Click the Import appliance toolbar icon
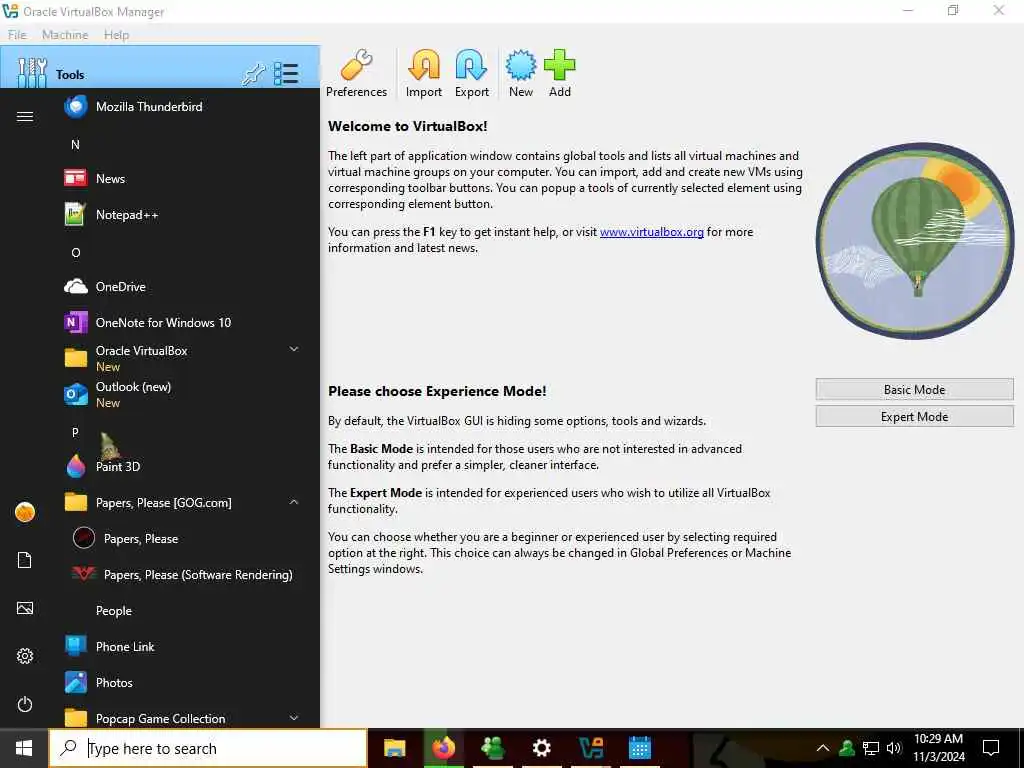Image resolution: width=1024 pixels, height=768 pixels. click(x=423, y=74)
